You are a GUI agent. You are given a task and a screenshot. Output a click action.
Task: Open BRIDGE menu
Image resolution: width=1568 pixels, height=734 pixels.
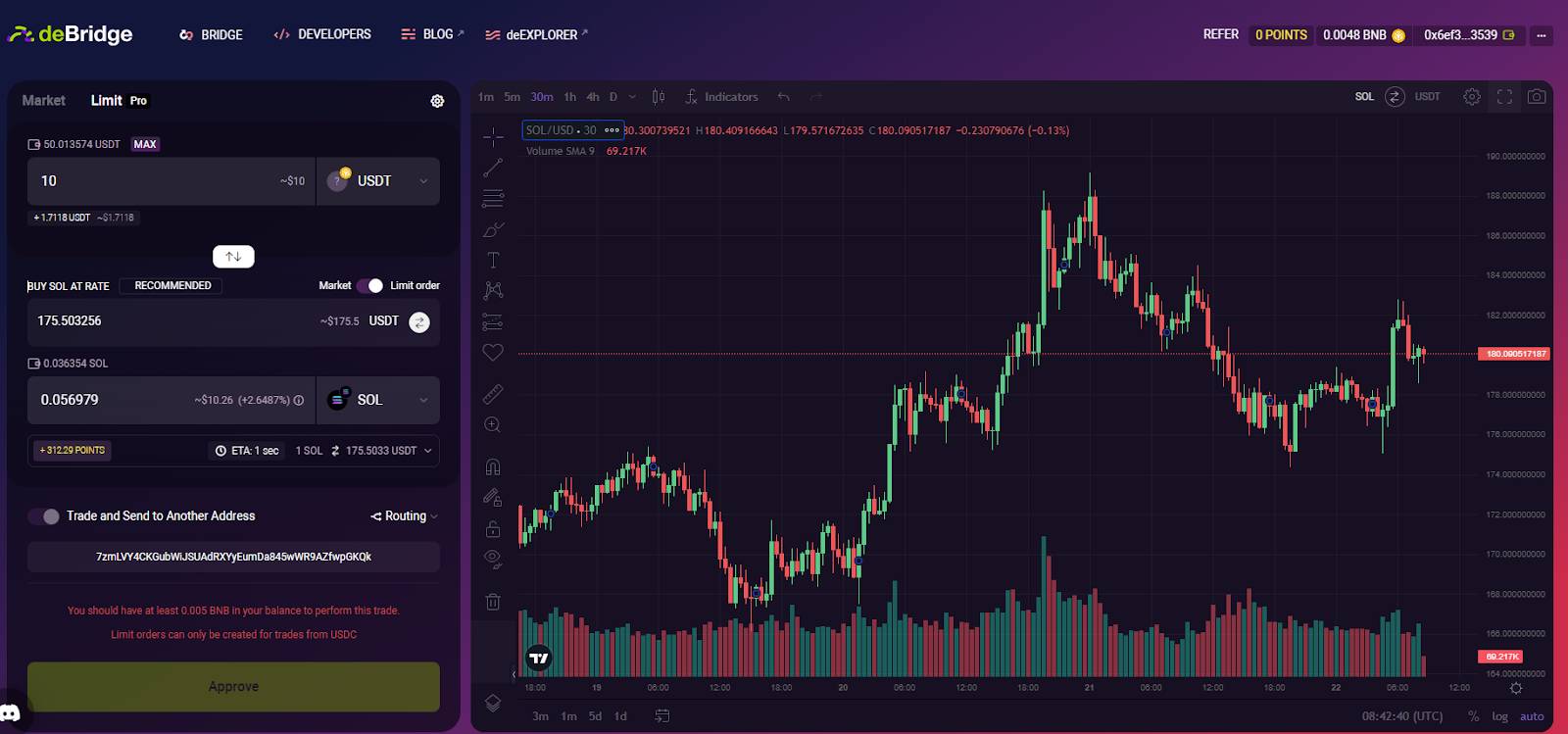click(211, 35)
